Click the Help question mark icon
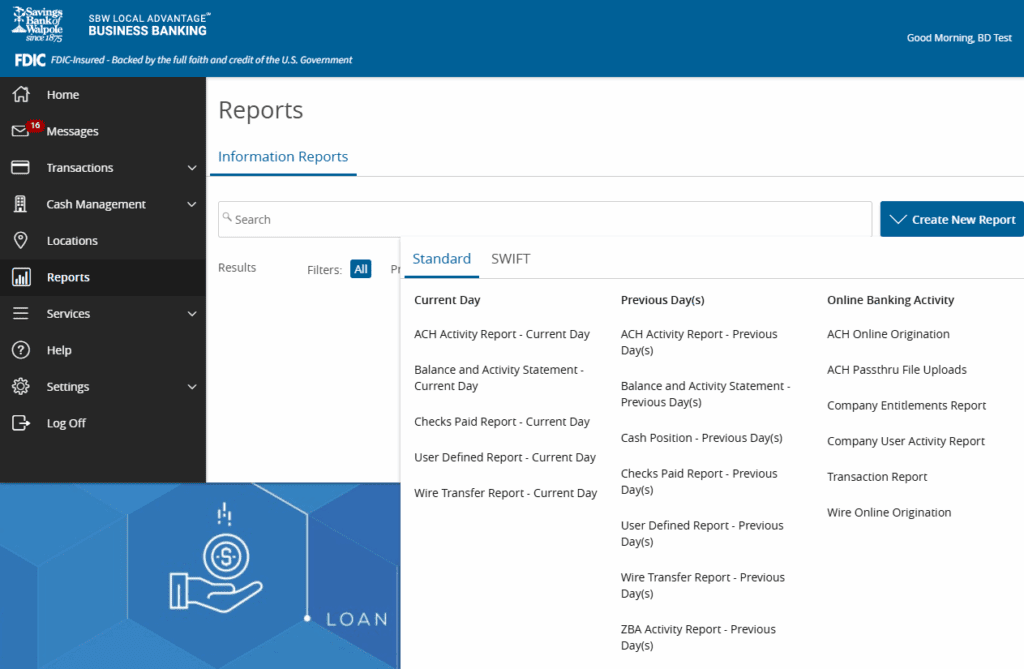The height and width of the screenshot is (669, 1024). click(x=20, y=350)
